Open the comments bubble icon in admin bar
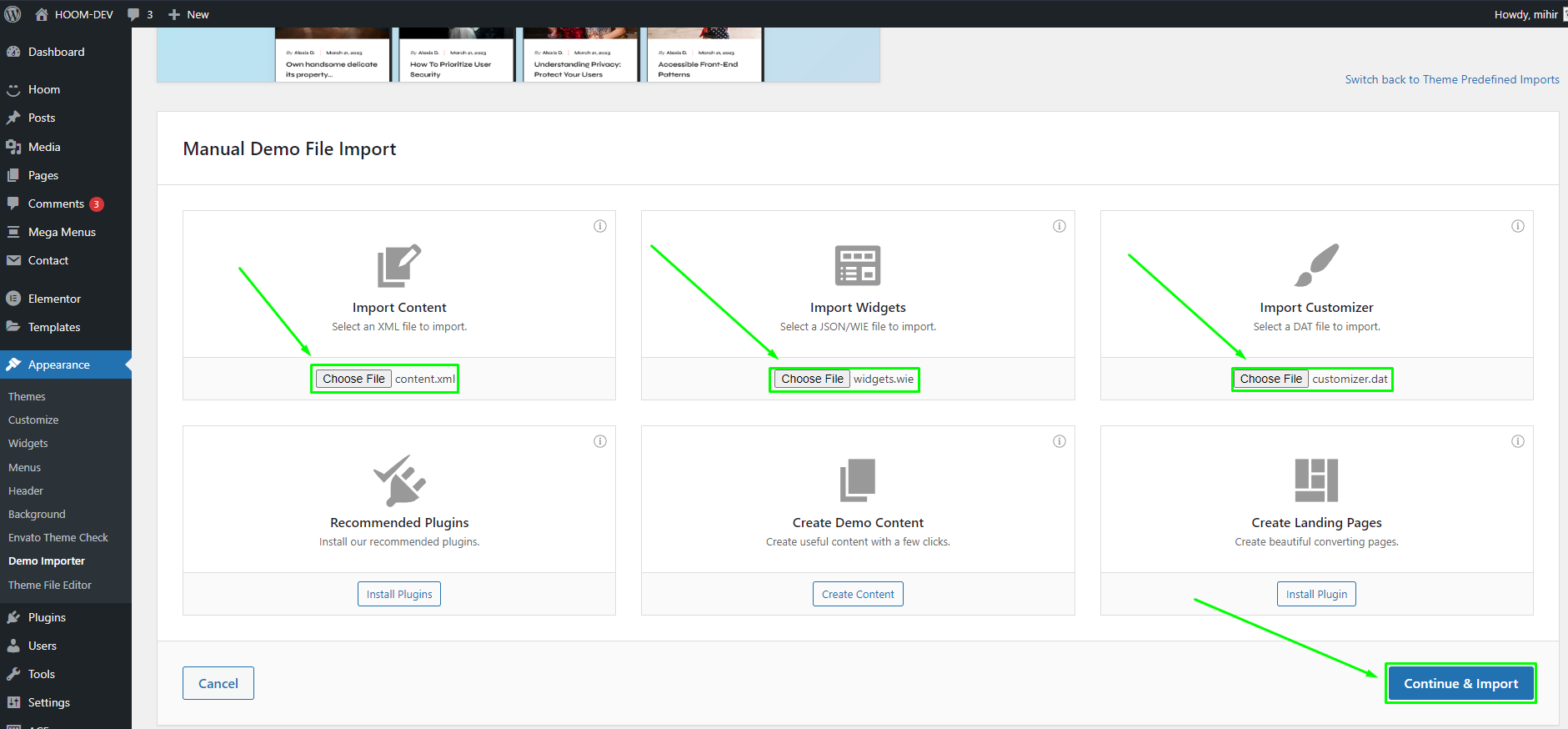Image resolution: width=1568 pixels, height=729 pixels. [x=134, y=14]
